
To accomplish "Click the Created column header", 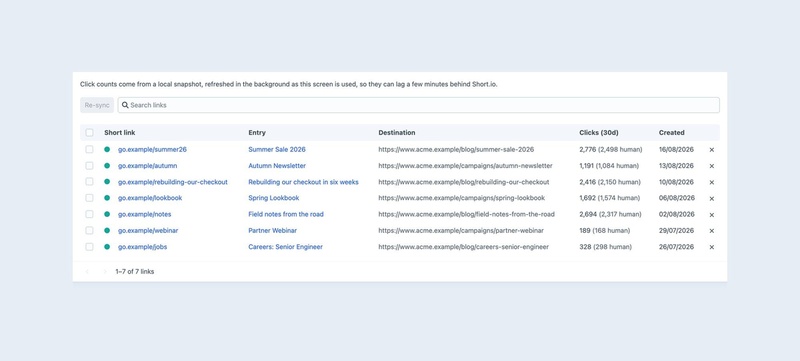I will (x=671, y=133).
